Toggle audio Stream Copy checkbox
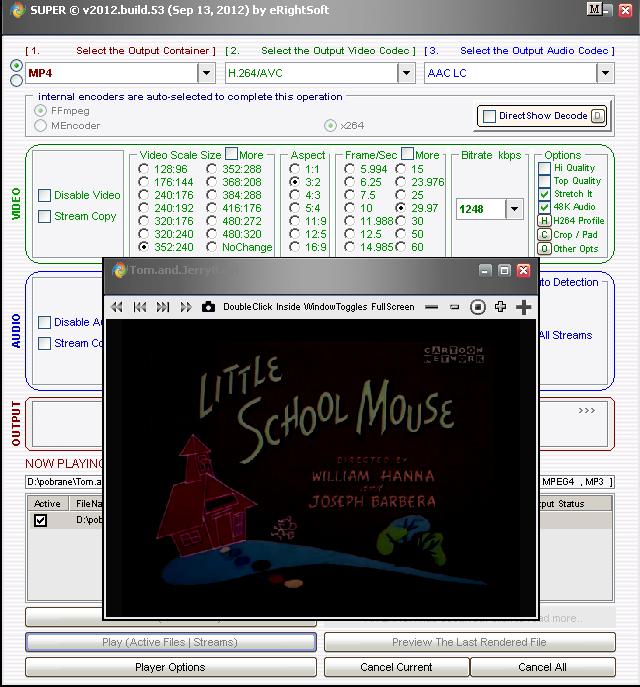 (44, 344)
